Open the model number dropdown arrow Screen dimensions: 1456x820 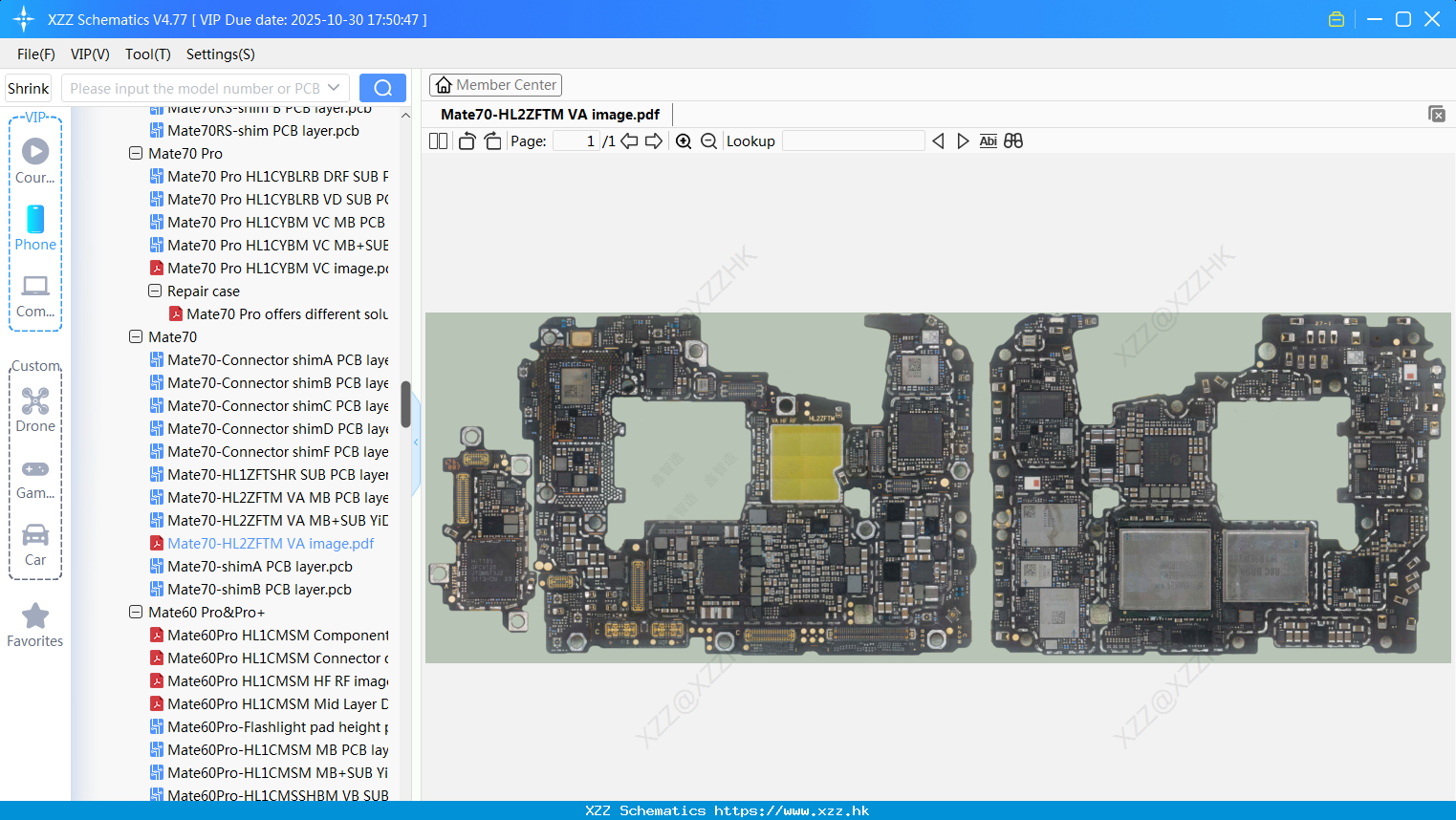334,88
